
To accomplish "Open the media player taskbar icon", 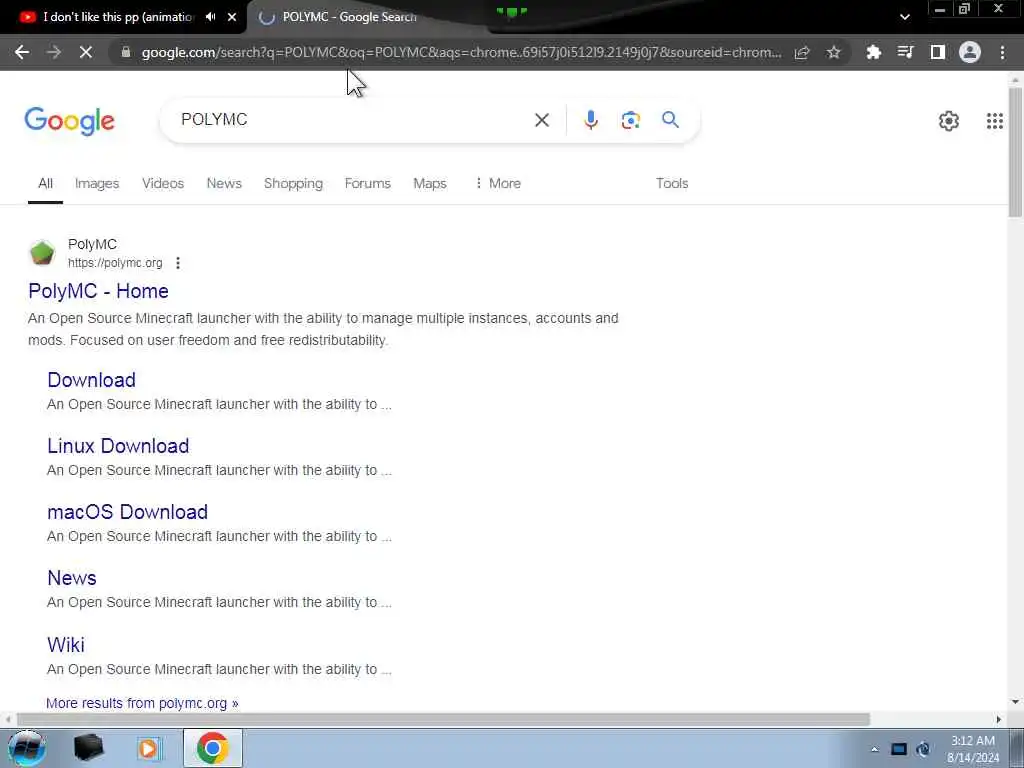I will click(x=149, y=748).
